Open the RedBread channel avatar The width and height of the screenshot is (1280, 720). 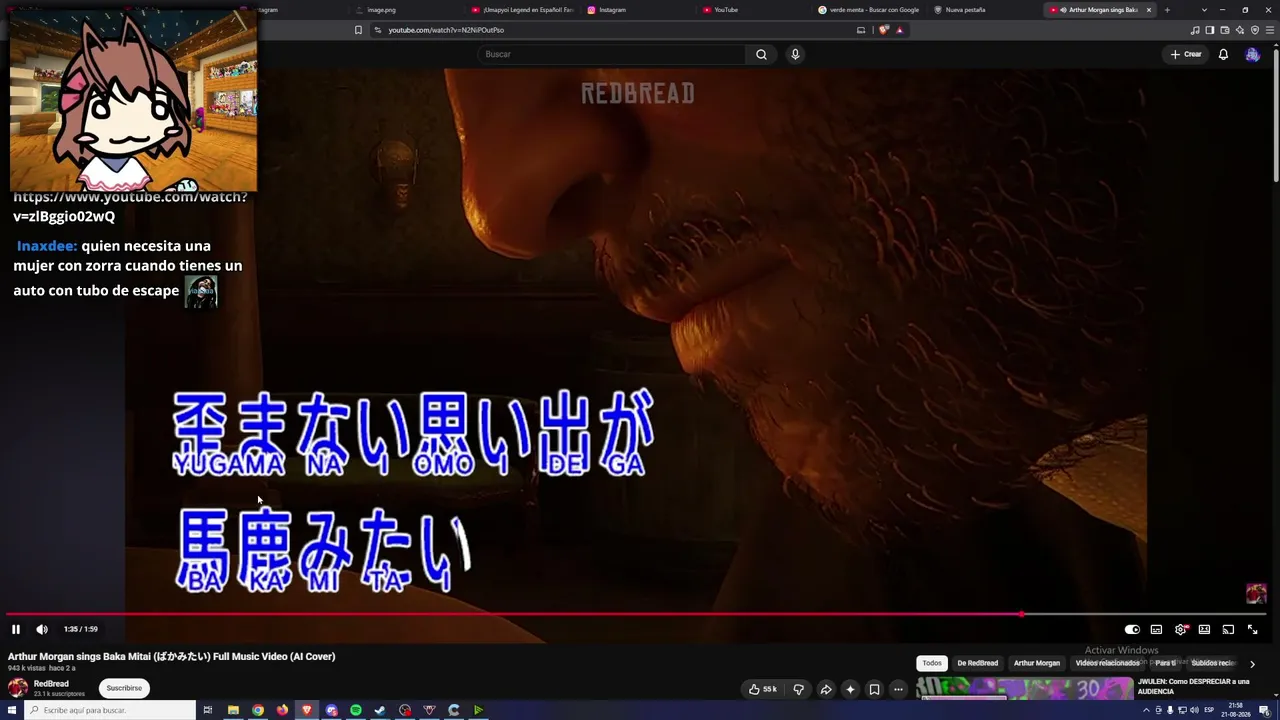click(x=18, y=688)
